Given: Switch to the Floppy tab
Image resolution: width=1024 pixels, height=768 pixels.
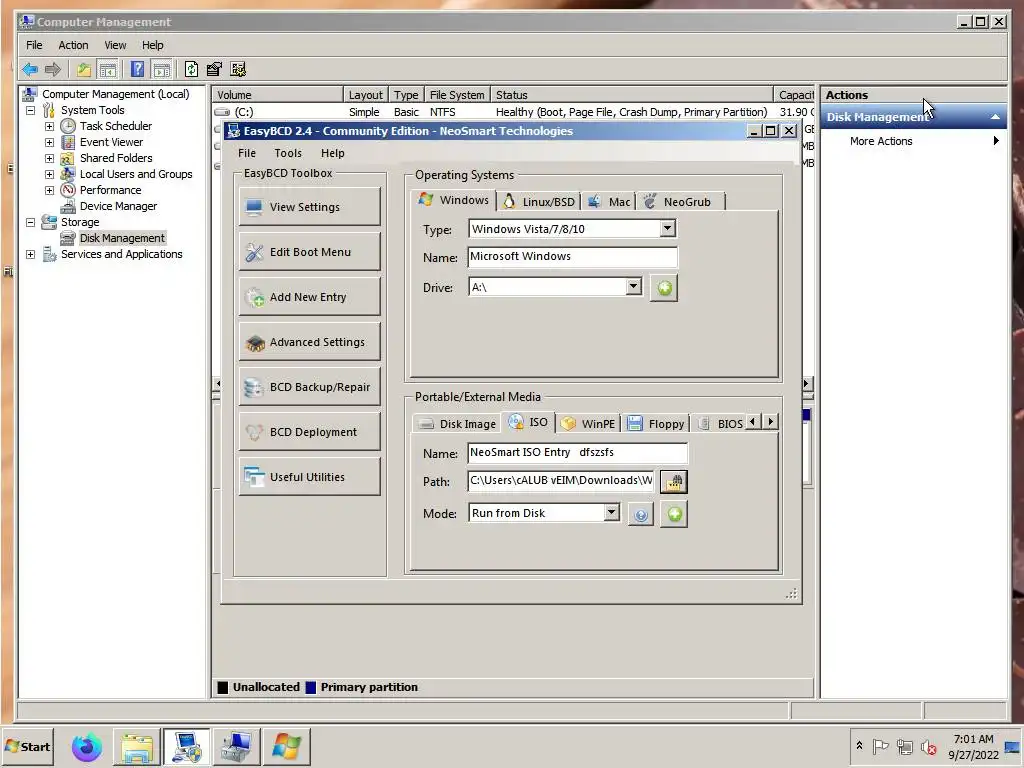Looking at the screenshot, I should tap(655, 424).
